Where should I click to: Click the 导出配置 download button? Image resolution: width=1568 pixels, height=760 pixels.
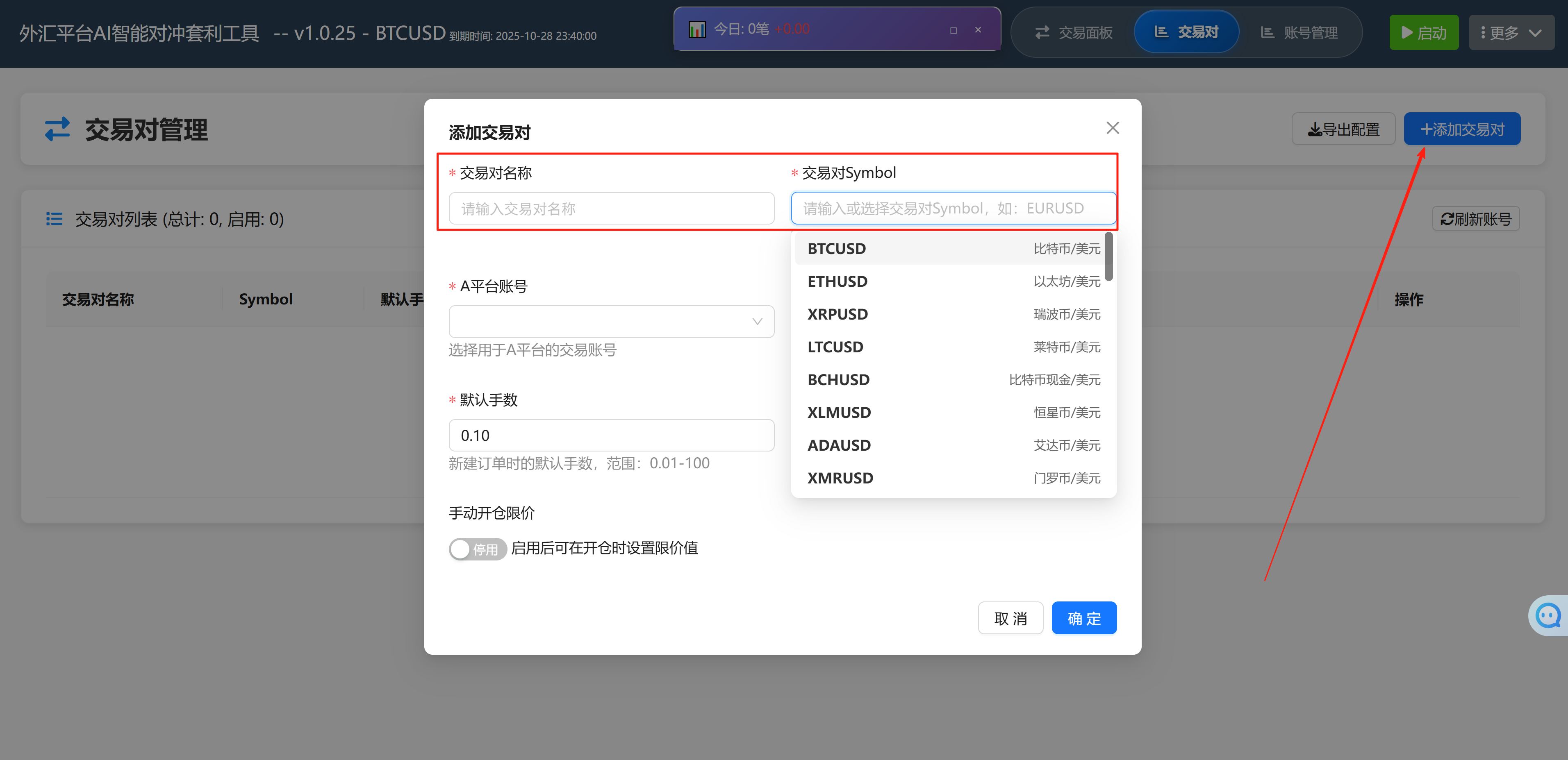[x=1343, y=129]
